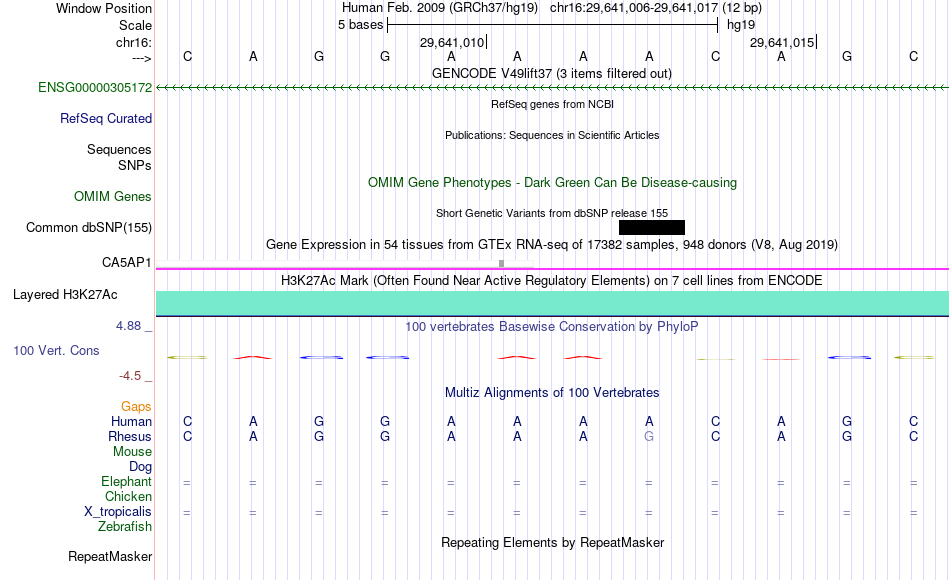
Task: Open the RefSeq Curated track label
Action: pyautogui.click(x=106, y=118)
